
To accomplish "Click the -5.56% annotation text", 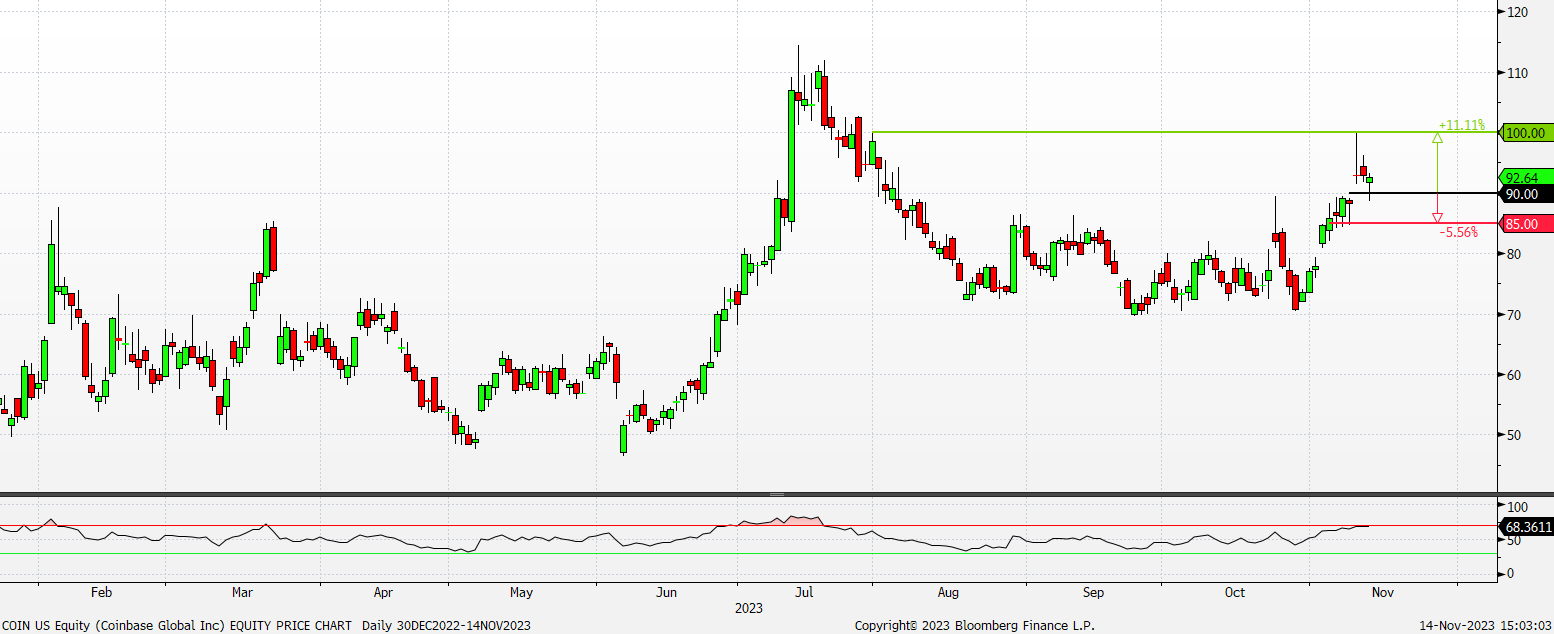I will click(1458, 232).
